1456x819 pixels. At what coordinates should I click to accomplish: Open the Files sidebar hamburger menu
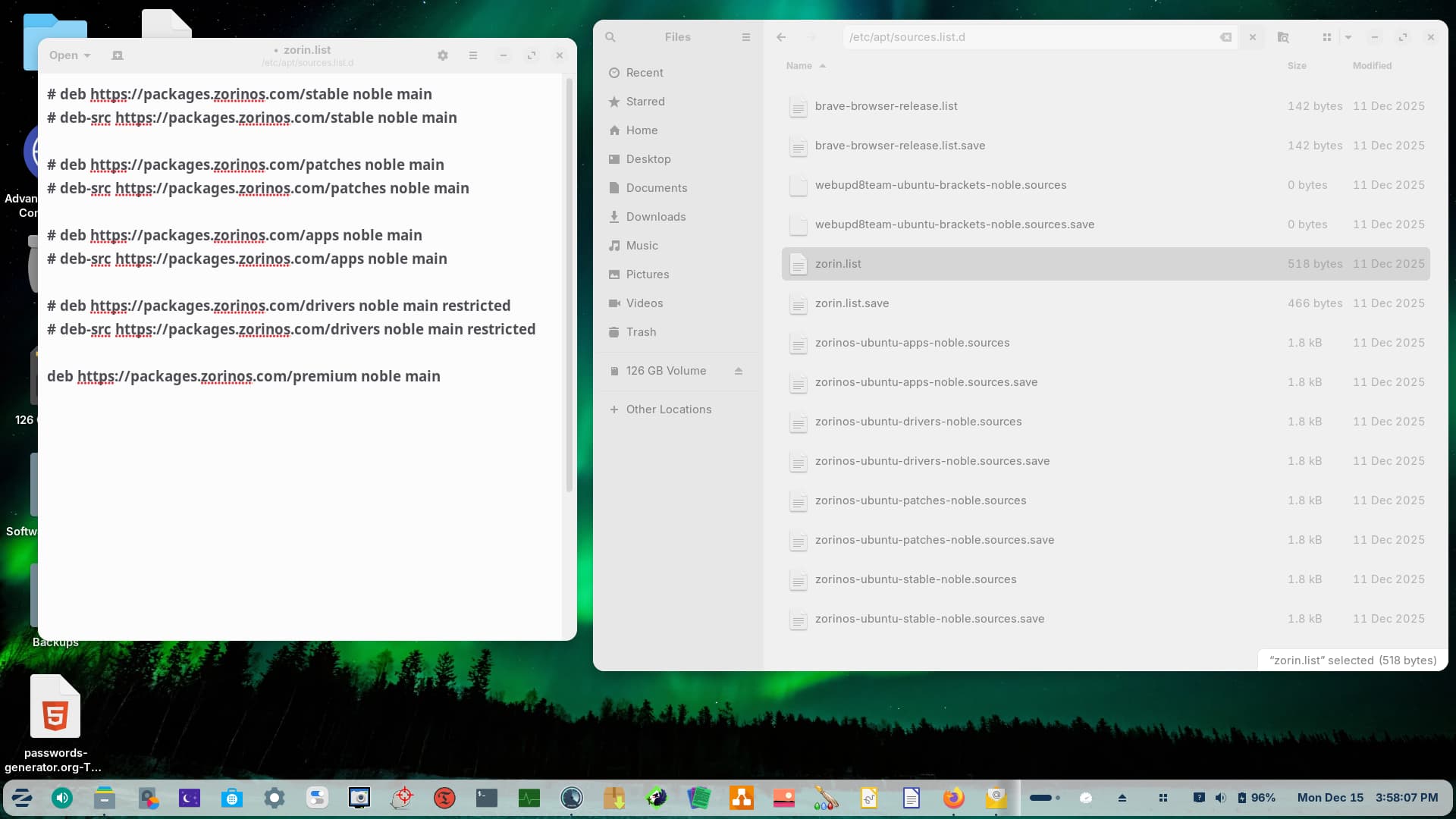[x=746, y=37]
